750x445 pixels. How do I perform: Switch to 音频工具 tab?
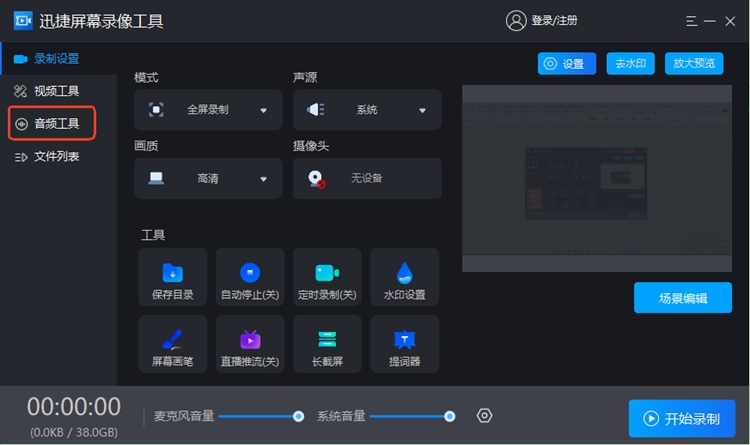pyautogui.click(x=52, y=123)
